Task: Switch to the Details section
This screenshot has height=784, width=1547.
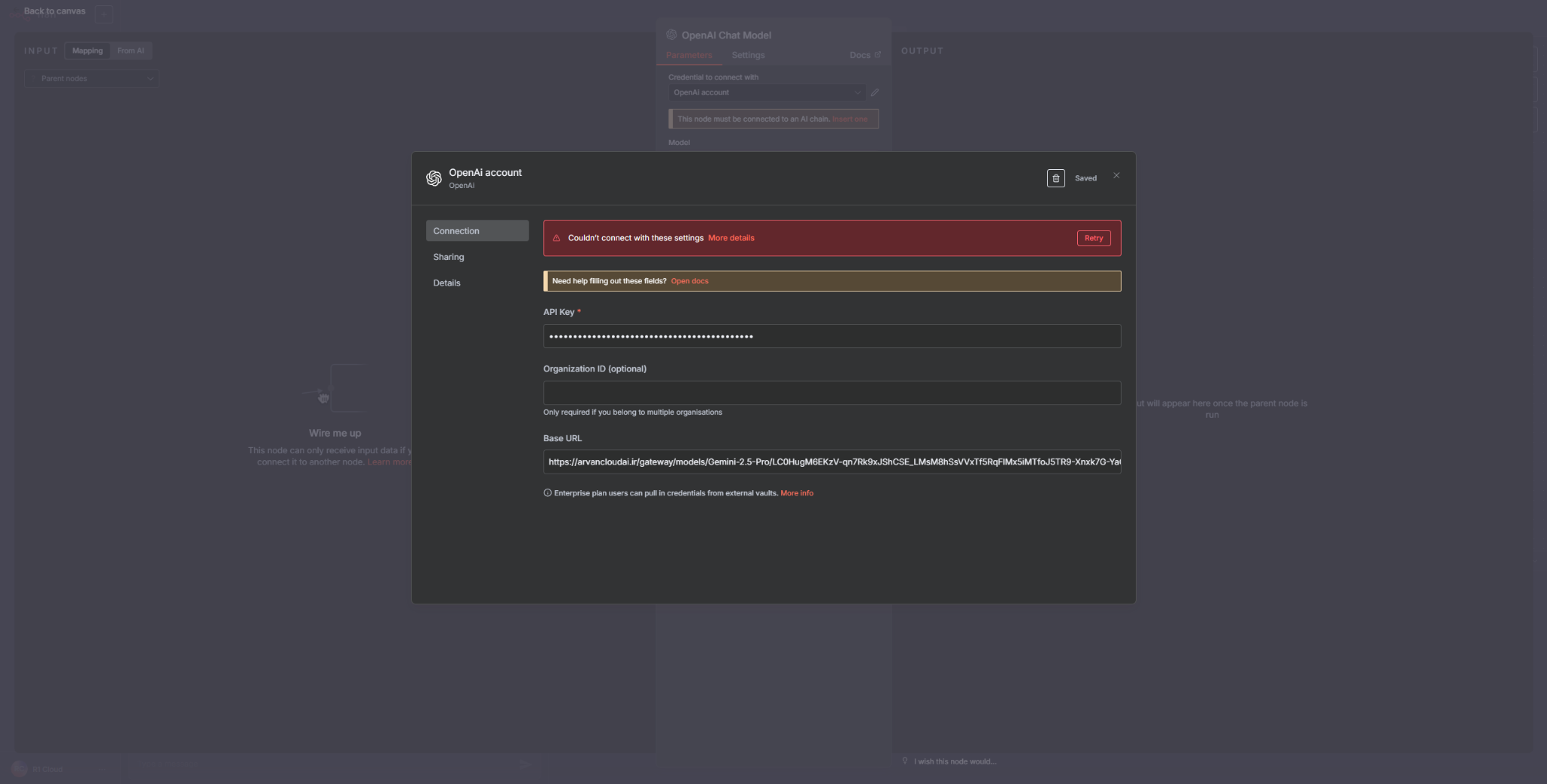Action: coord(447,283)
